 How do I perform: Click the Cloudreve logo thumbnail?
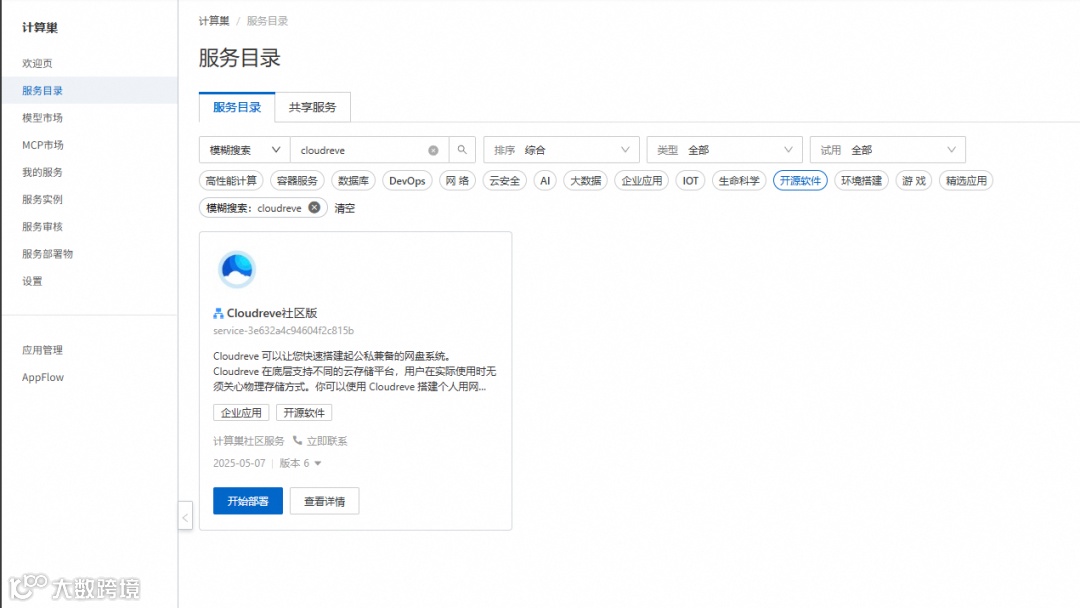(237, 269)
